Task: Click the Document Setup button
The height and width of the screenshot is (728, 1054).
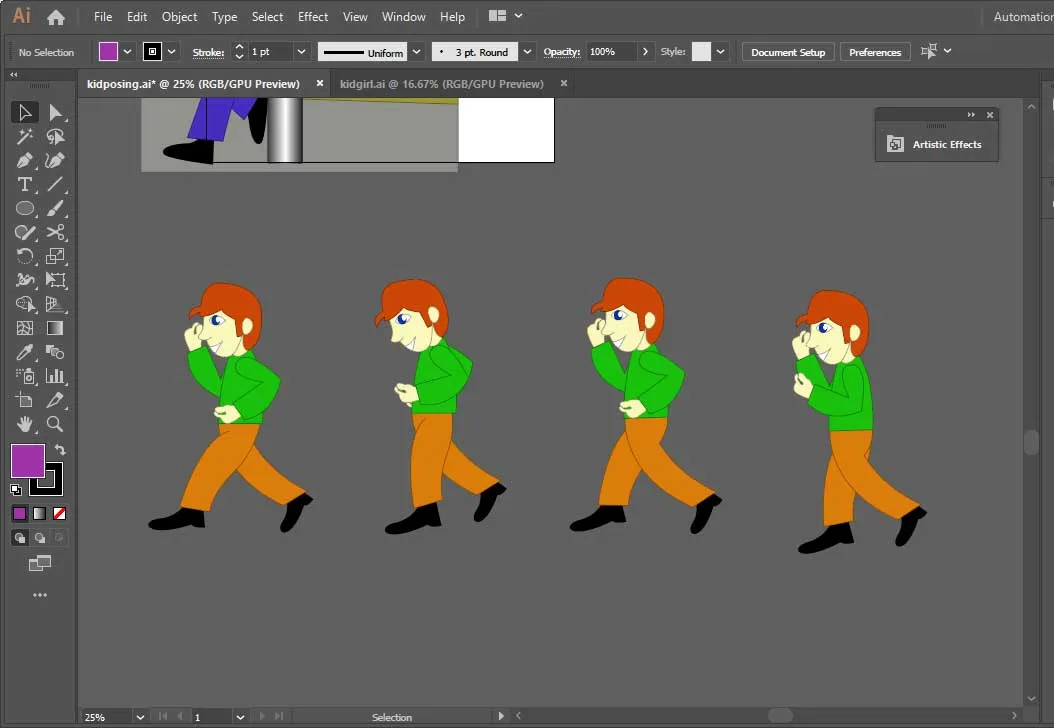Action: tap(788, 52)
